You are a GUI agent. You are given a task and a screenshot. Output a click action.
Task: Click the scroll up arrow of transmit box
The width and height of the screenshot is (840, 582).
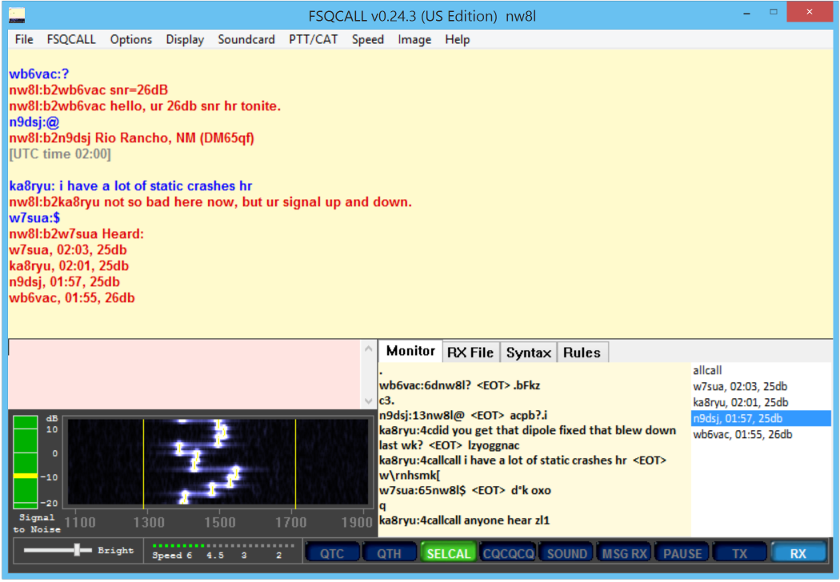coord(368,349)
